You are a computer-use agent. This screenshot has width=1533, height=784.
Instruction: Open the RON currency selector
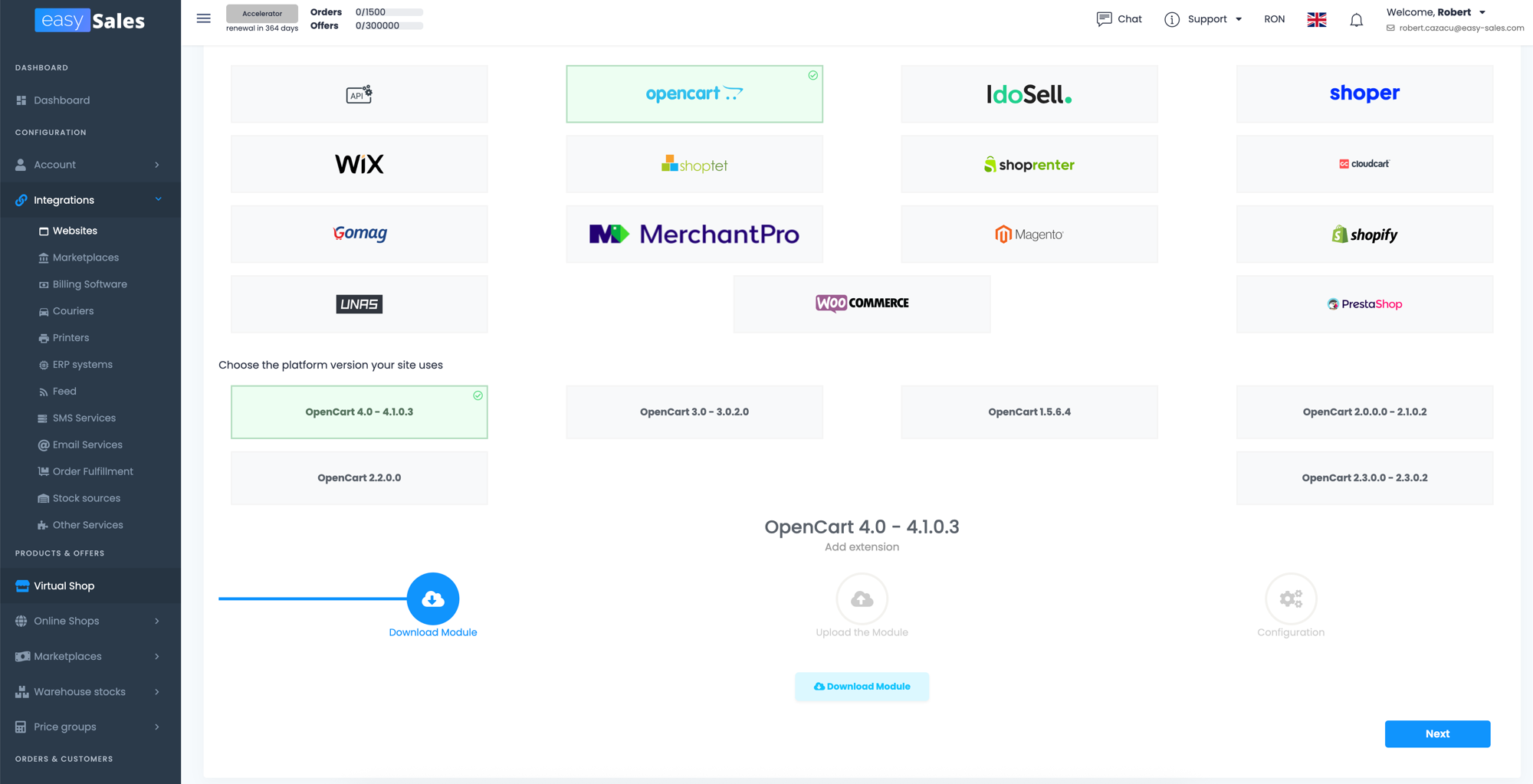tap(1274, 19)
